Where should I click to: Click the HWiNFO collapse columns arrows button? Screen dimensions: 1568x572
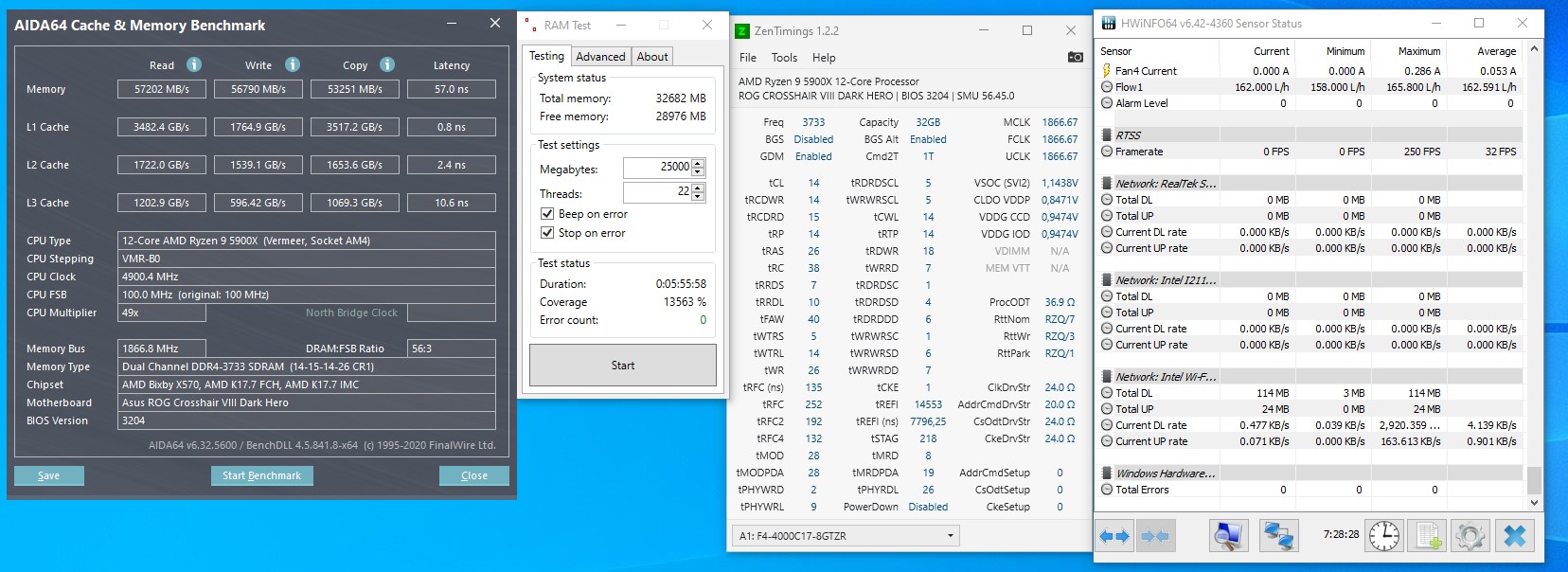pos(1155,536)
